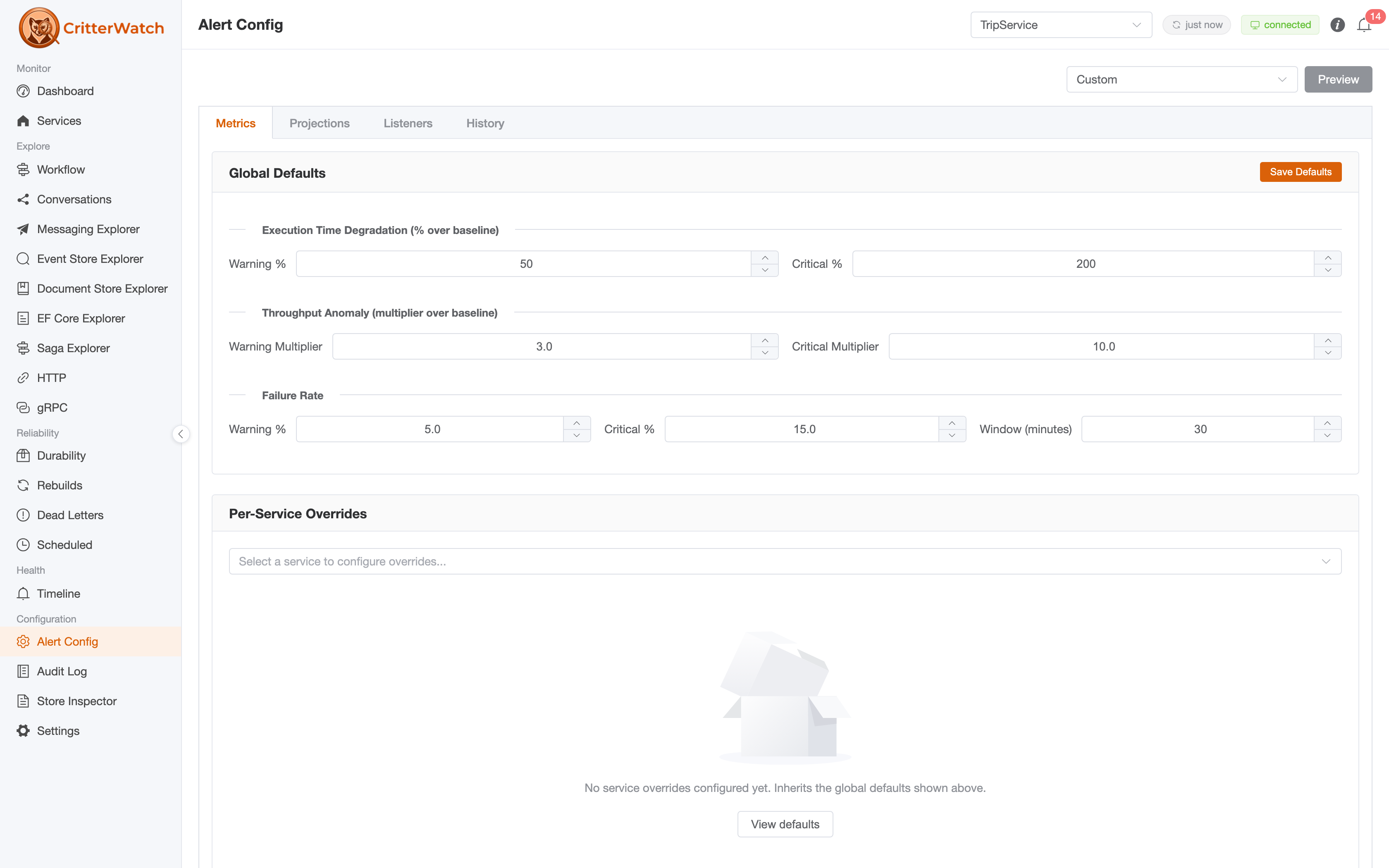Increase Execution Time Warning % value
The image size is (1389, 868).
[x=764, y=258]
